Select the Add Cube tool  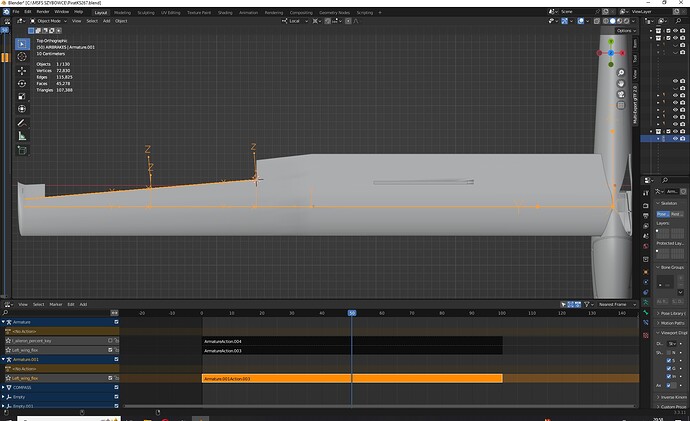point(22,150)
